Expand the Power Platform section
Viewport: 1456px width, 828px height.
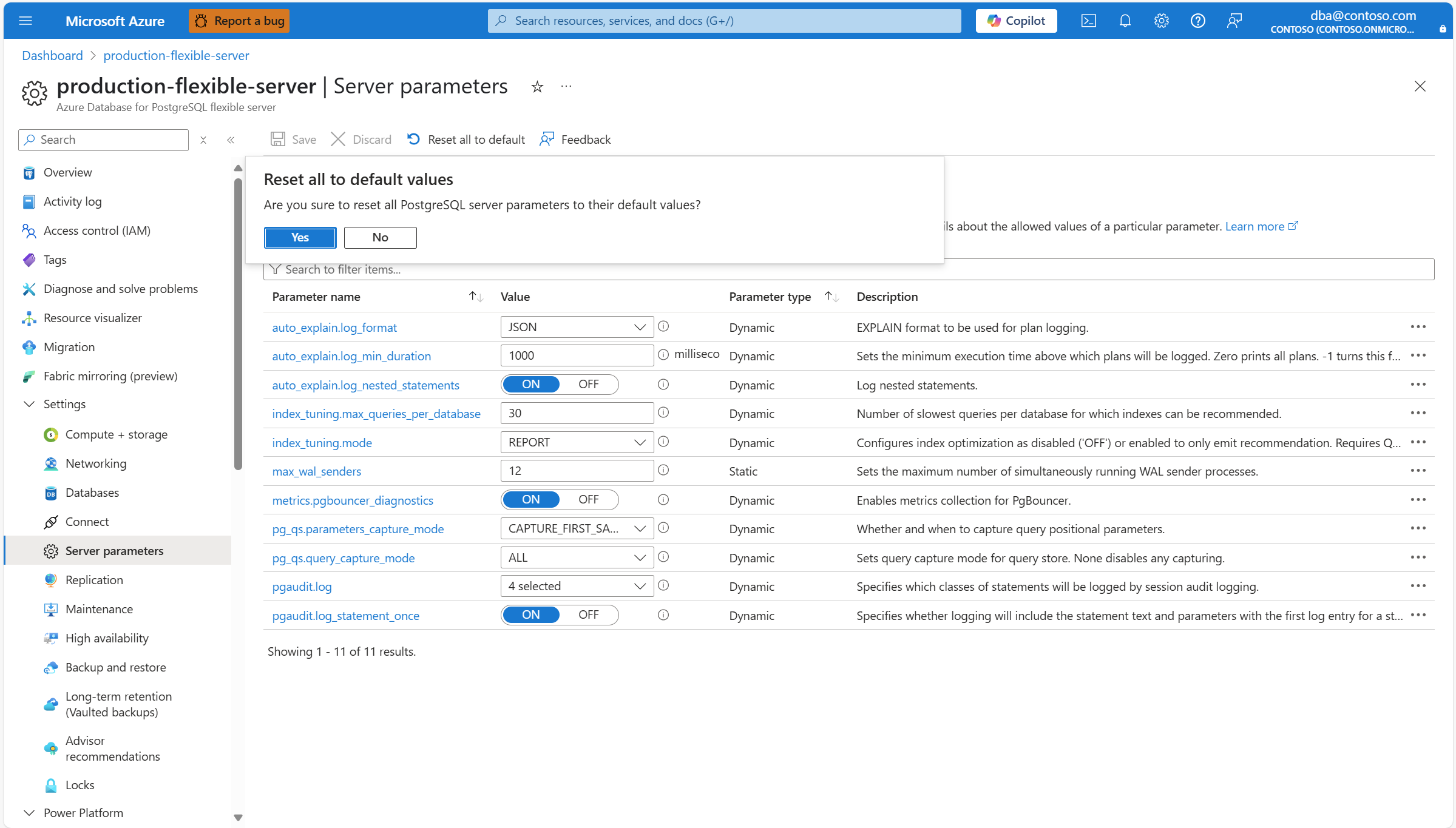(29, 813)
